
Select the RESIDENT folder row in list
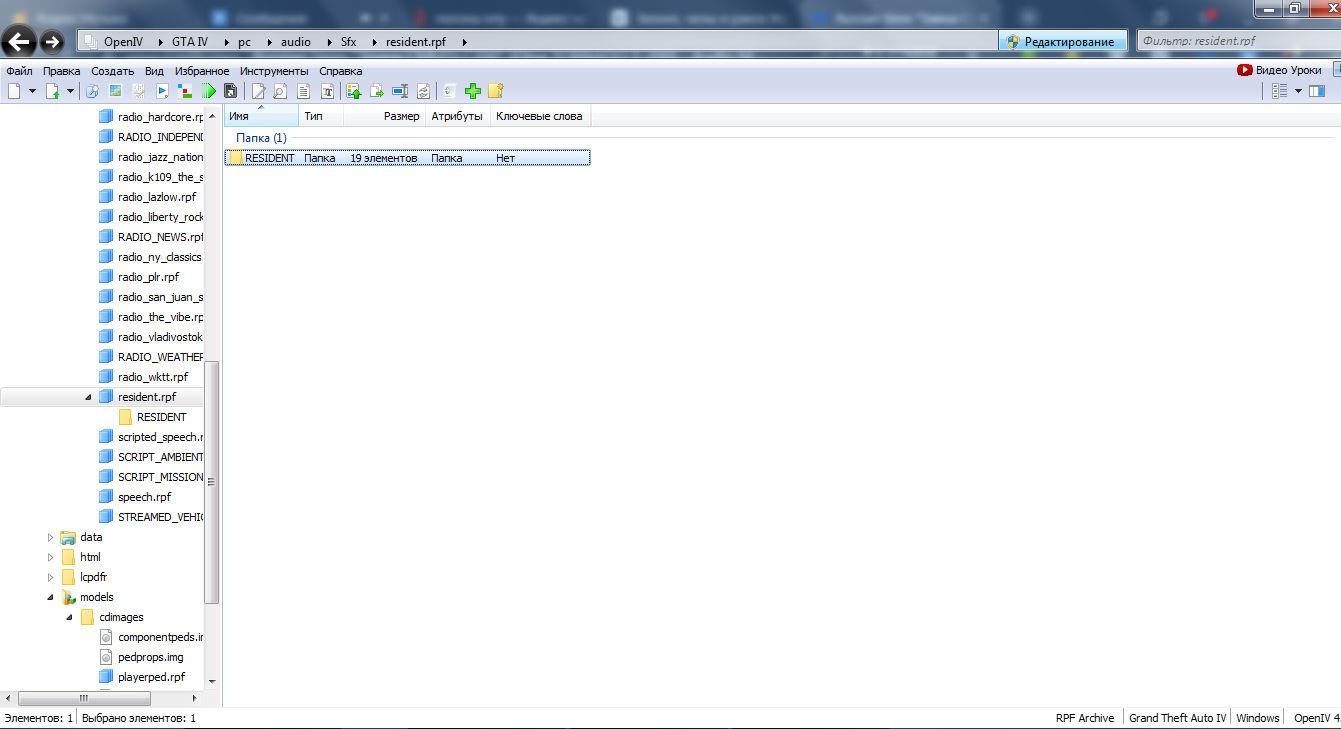tap(407, 158)
